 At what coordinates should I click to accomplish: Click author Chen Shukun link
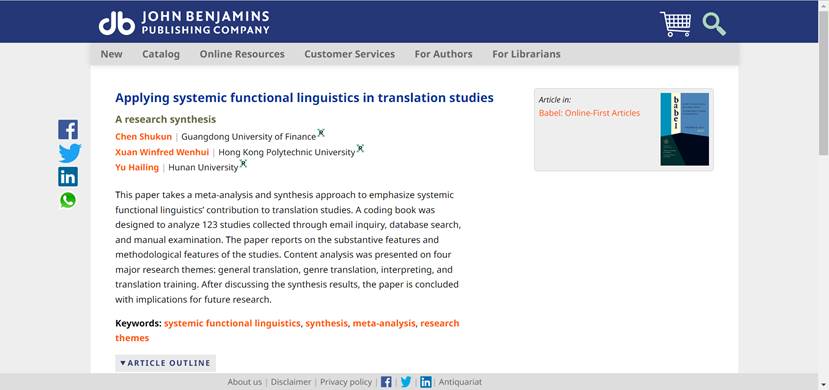tap(143, 137)
